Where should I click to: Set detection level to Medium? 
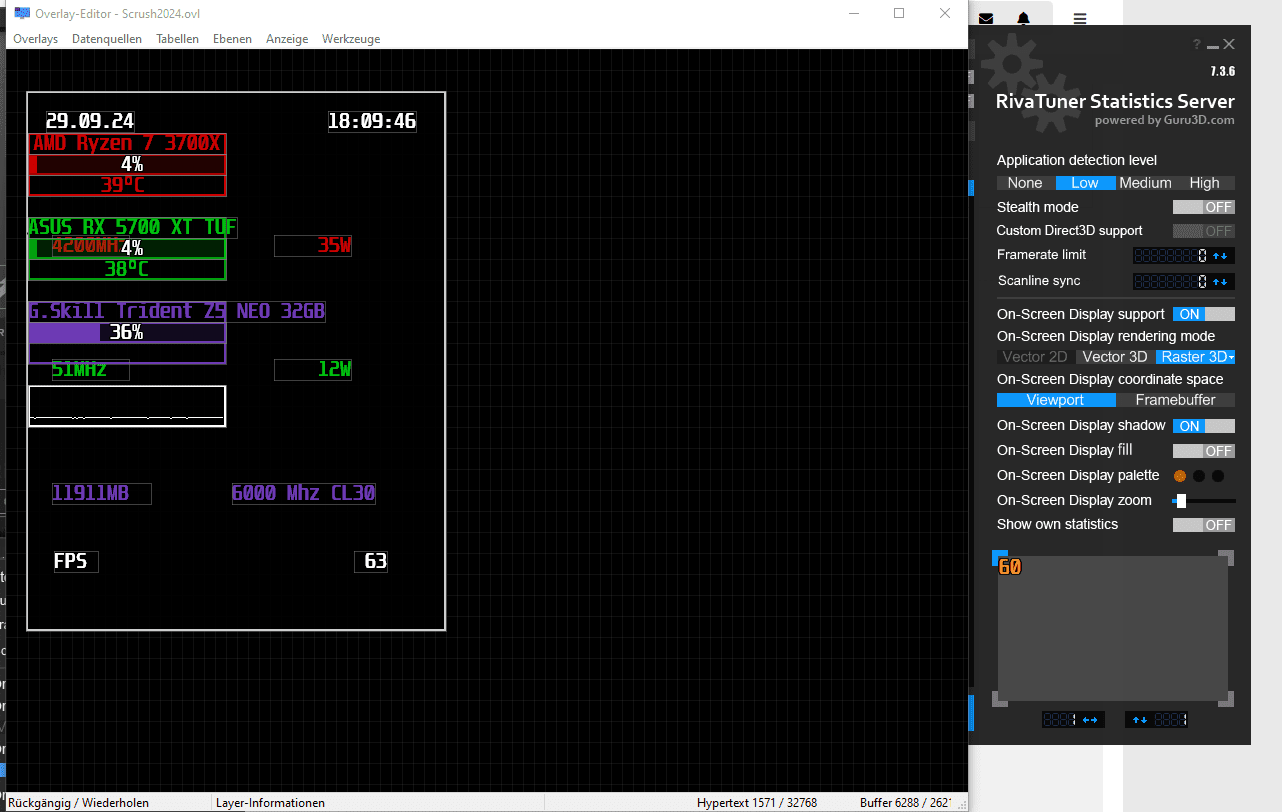pyautogui.click(x=1145, y=183)
